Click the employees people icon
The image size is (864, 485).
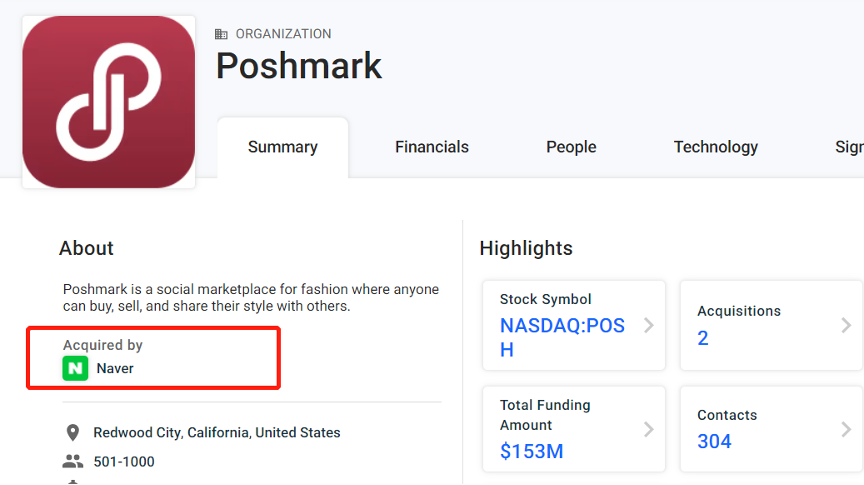[73, 461]
